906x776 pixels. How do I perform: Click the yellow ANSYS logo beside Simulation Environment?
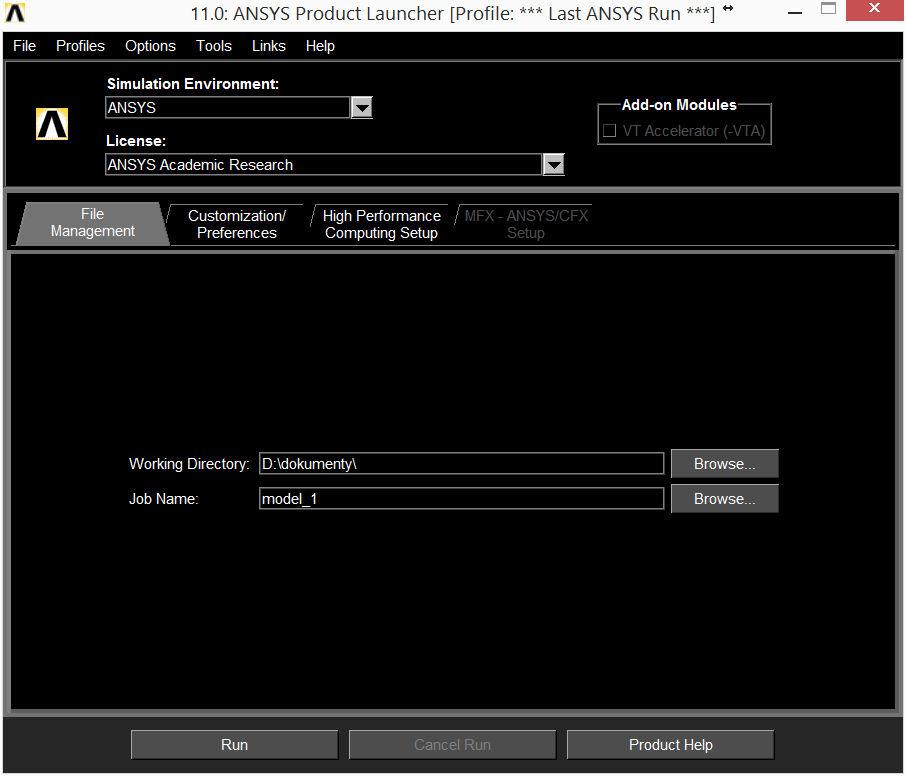[52, 124]
